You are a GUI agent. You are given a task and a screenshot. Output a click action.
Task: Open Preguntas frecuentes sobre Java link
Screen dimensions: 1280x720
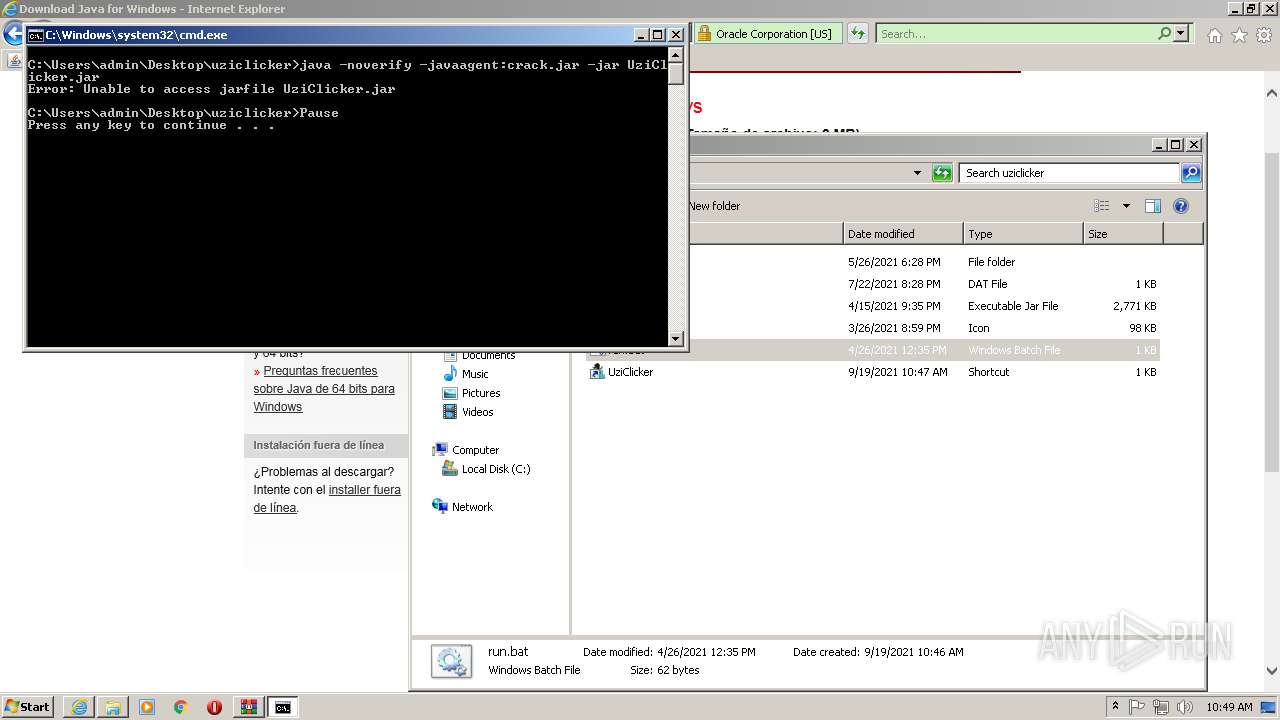[x=324, y=389]
